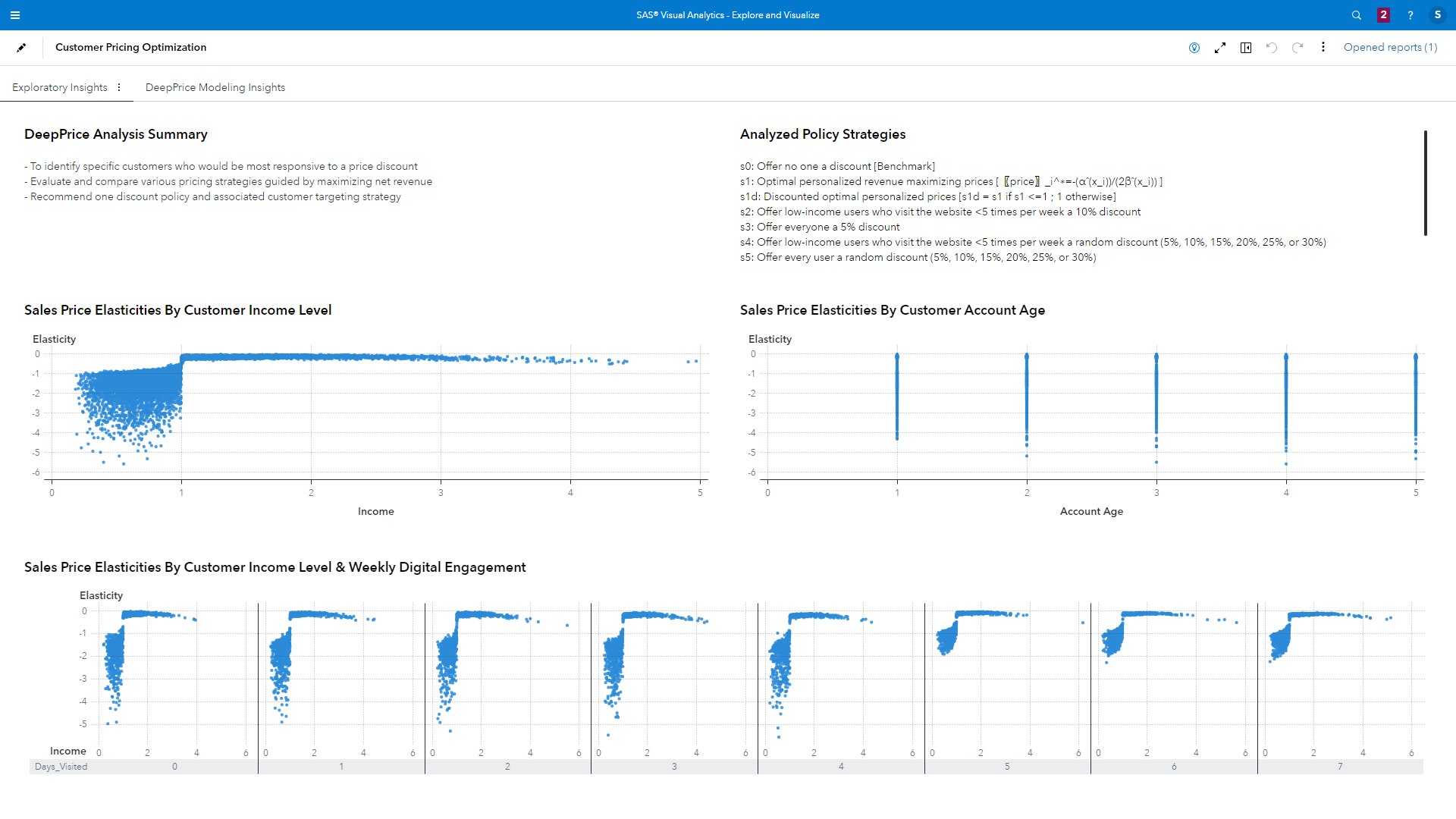Open the Opened reports (1) list
This screenshot has height=819, width=1456.
click(x=1390, y=47)
